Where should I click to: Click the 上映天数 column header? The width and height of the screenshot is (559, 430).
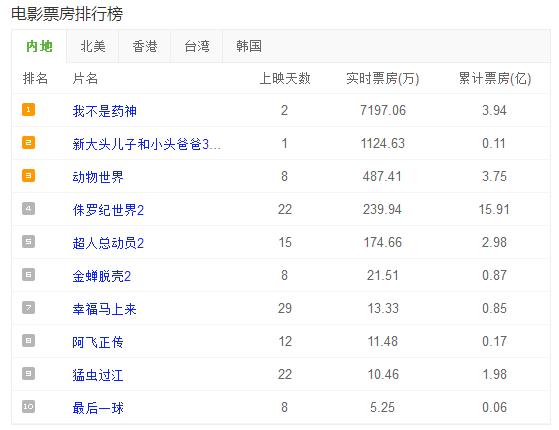(285, 78)
